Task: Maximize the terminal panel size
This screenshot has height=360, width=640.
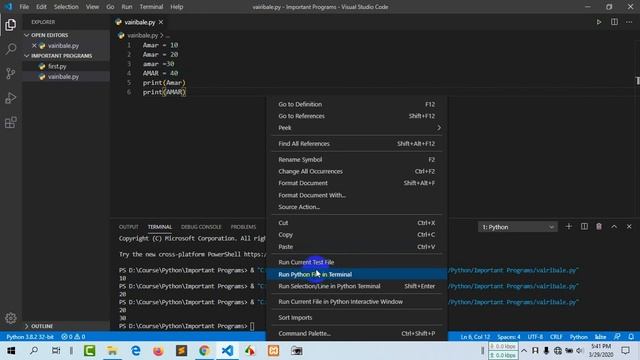Action: [x=614, y=227]
